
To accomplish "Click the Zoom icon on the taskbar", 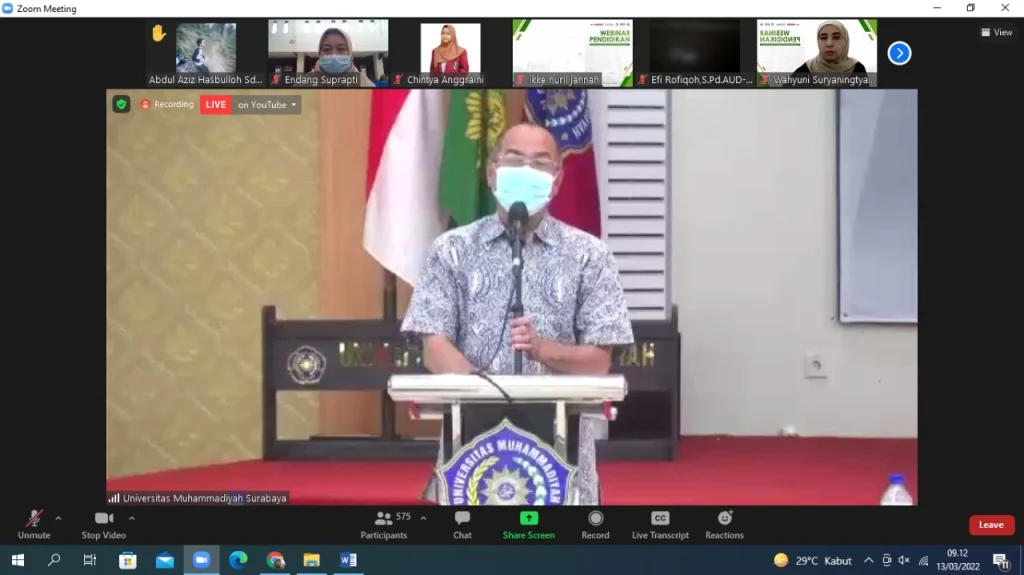I will (201, 560).
